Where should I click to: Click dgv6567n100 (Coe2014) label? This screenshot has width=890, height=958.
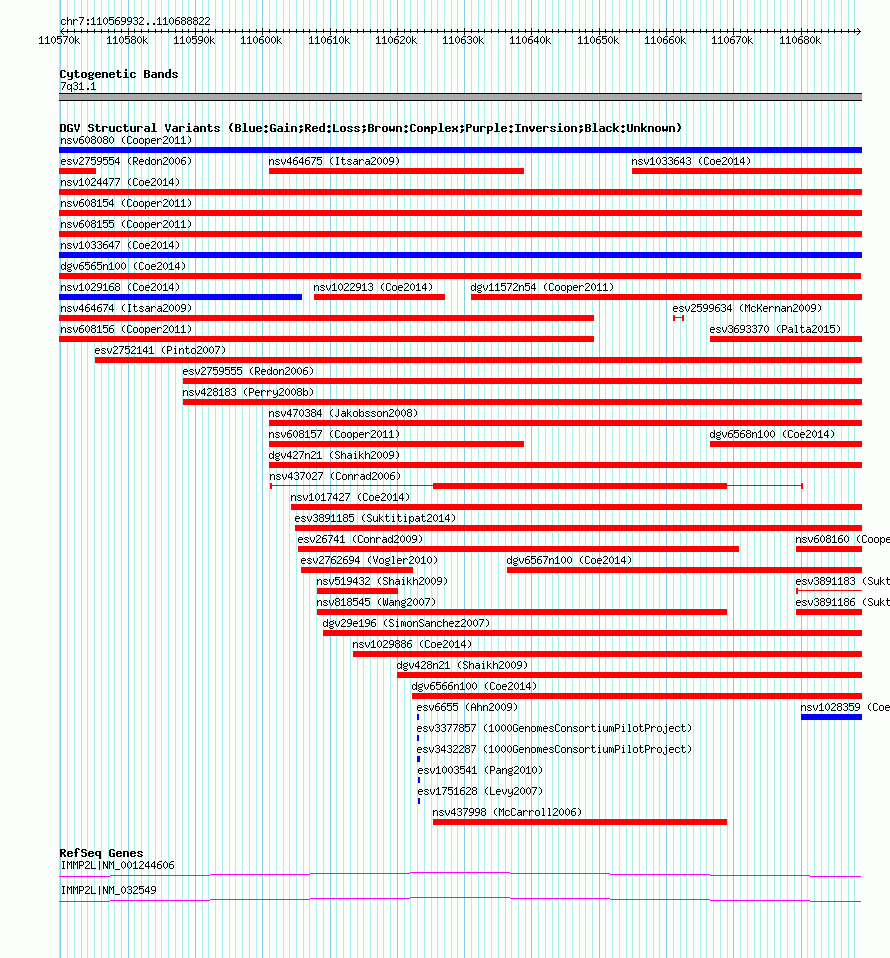(x=569, y=560)
